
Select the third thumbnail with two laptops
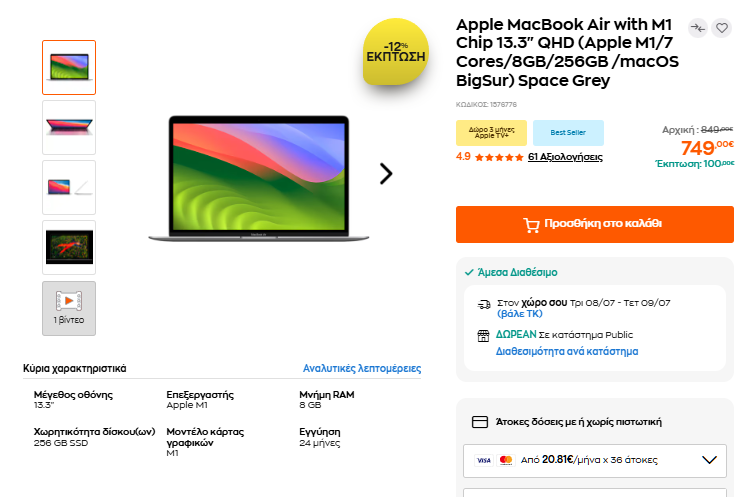click(69, 187)
